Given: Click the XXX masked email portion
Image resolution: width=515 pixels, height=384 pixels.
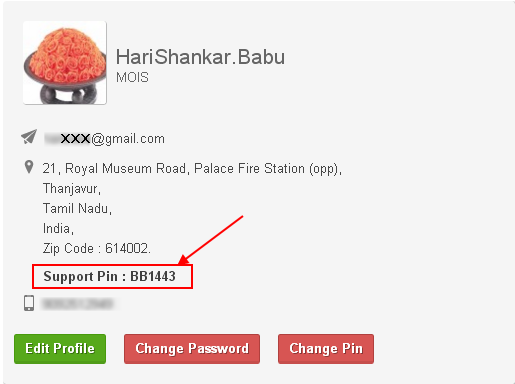Looking at the screenshot, I should (76, 138).
